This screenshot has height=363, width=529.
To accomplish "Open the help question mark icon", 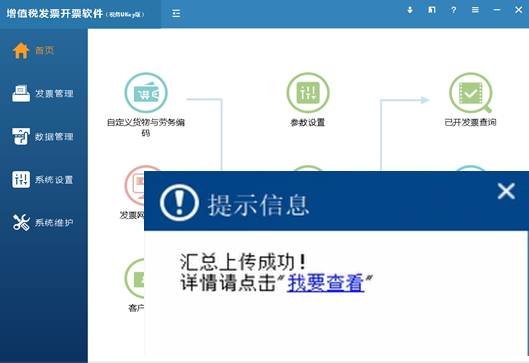I will coord(453,10).
